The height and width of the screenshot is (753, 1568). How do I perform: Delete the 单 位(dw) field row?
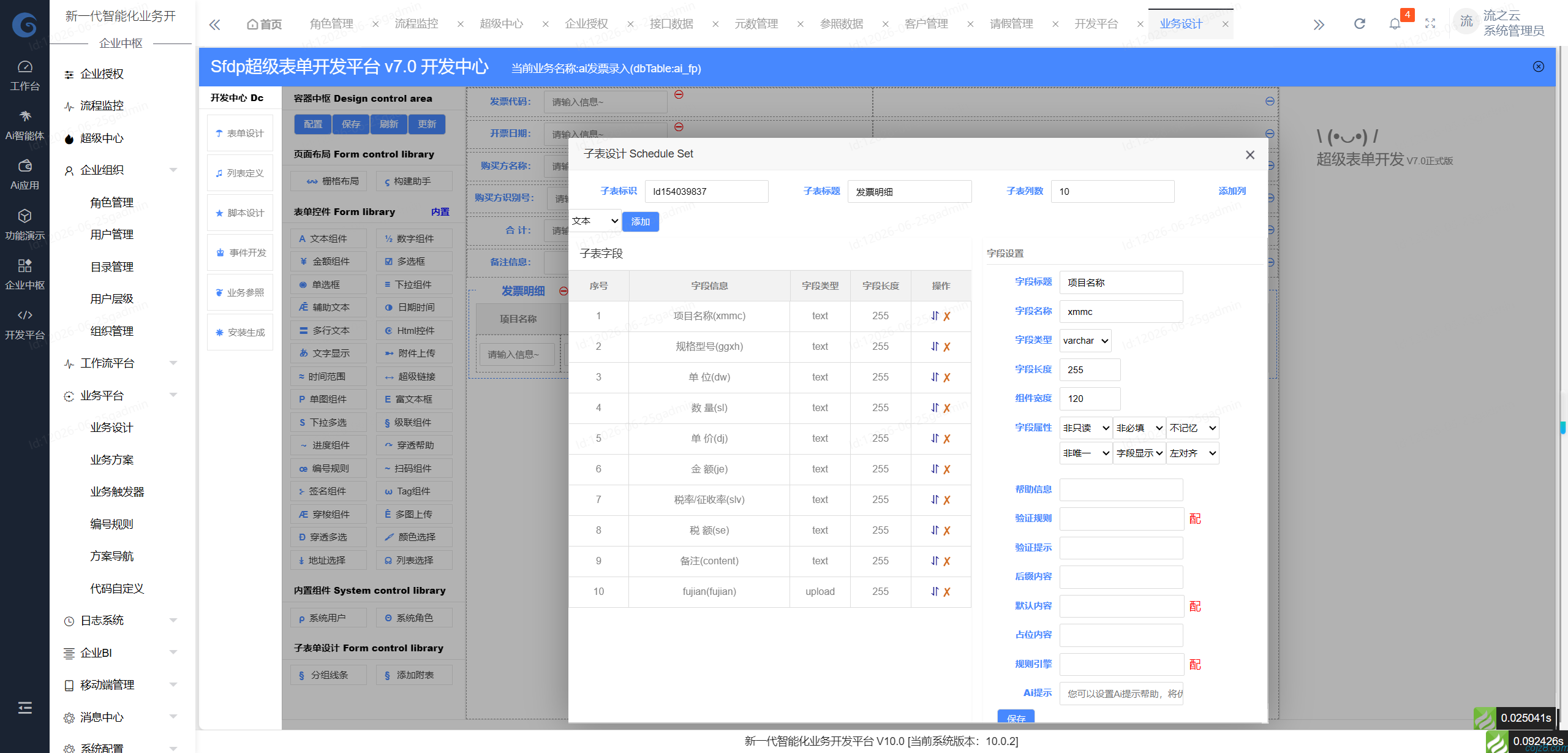point(947,377)
